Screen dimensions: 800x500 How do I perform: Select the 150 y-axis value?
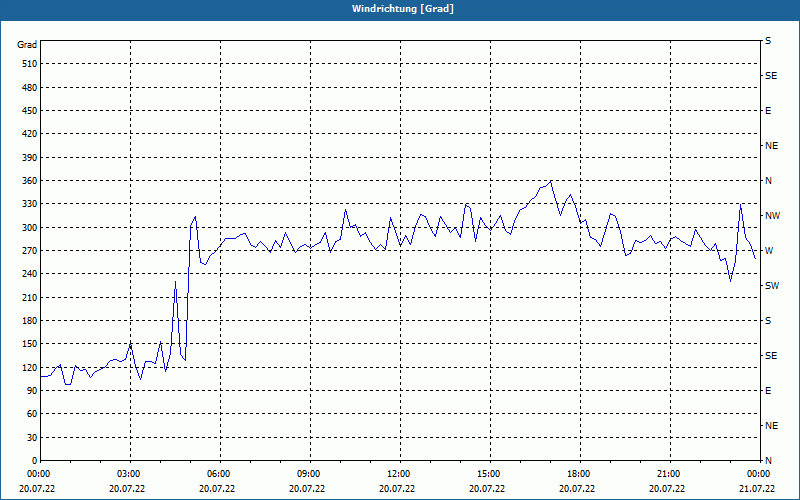click(x=30, y=344)
